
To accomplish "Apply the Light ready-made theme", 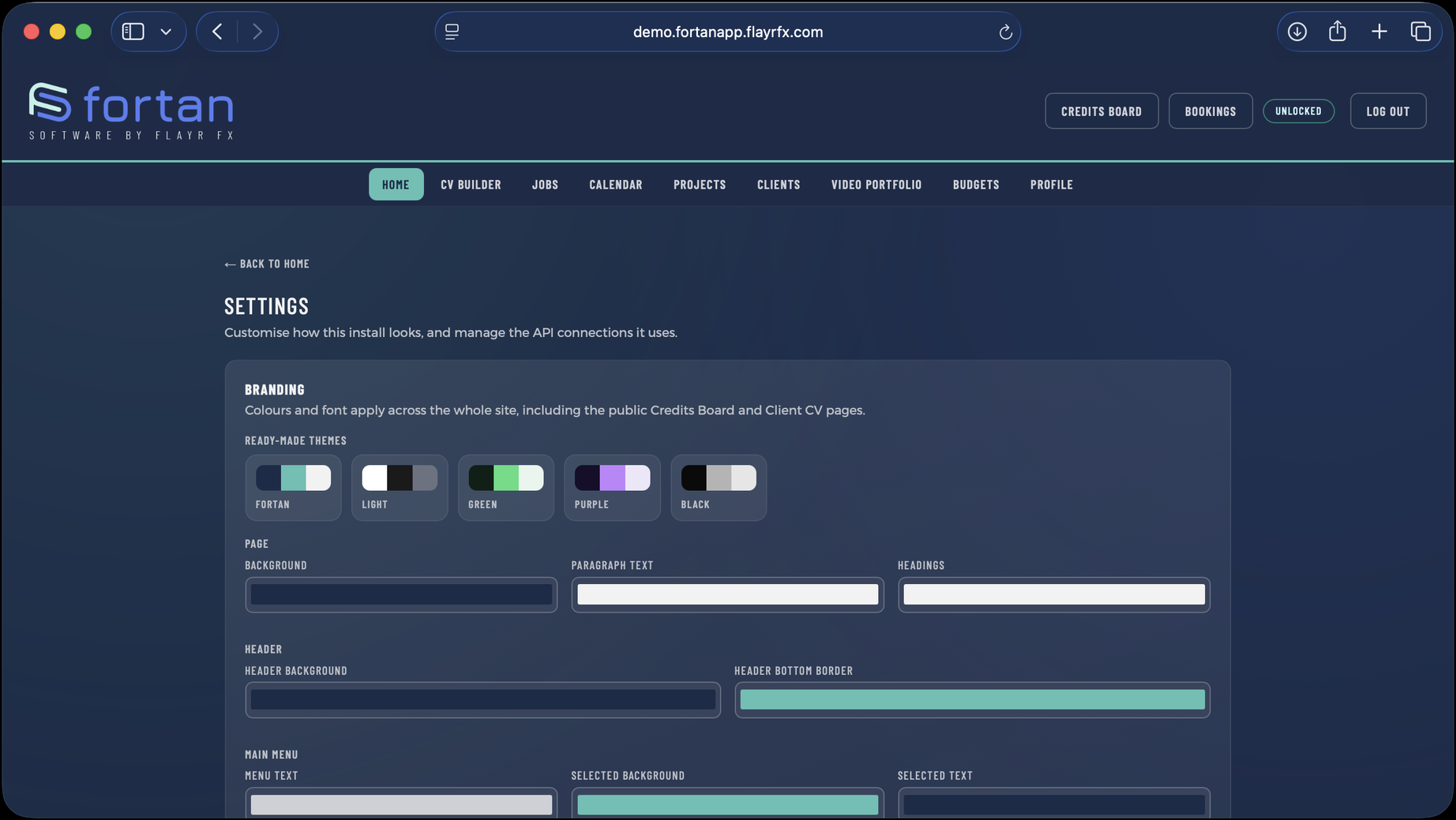I will pos(400,488).
